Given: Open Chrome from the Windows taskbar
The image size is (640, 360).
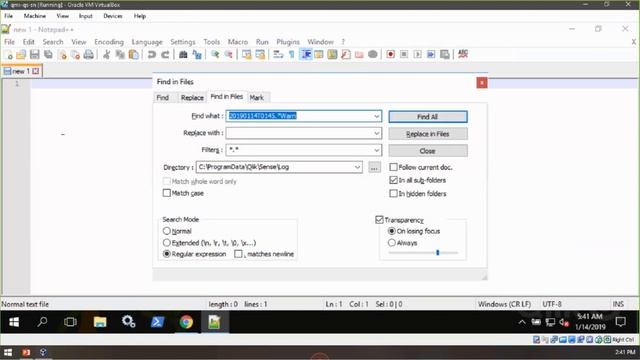Looking at the screenshot, I should point(186,322).
